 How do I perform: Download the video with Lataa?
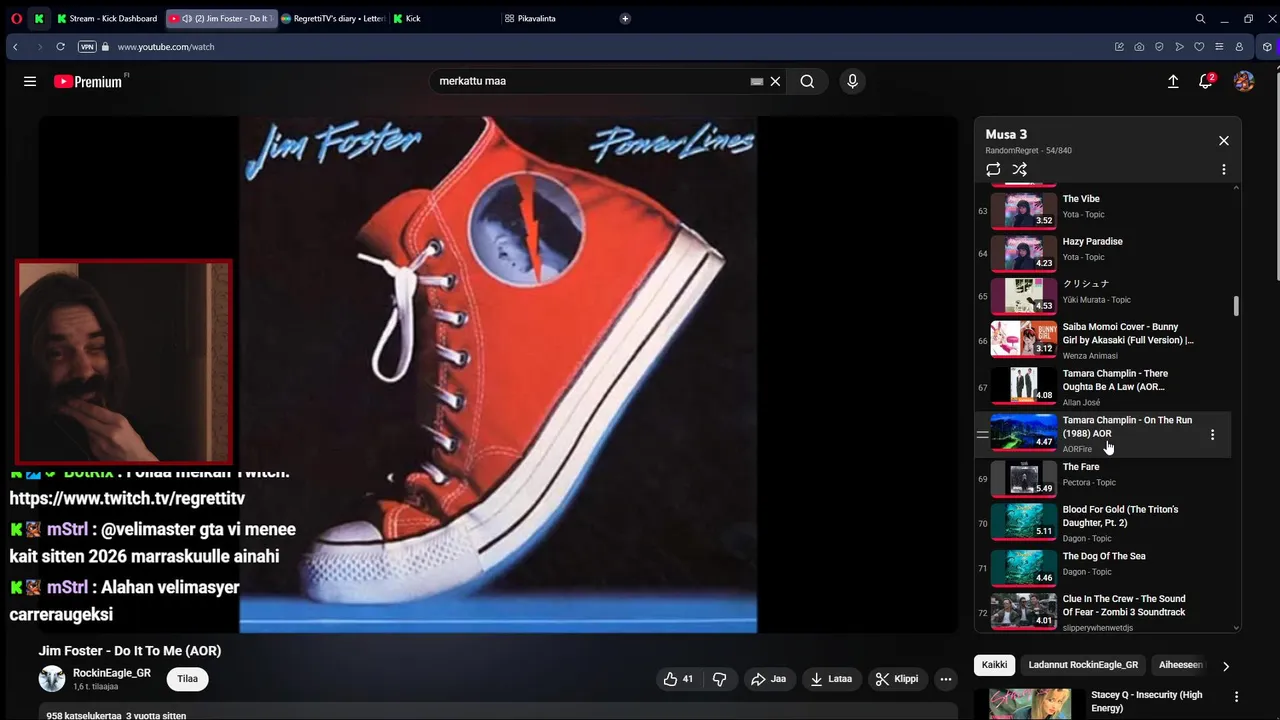(x=831, y=679)
